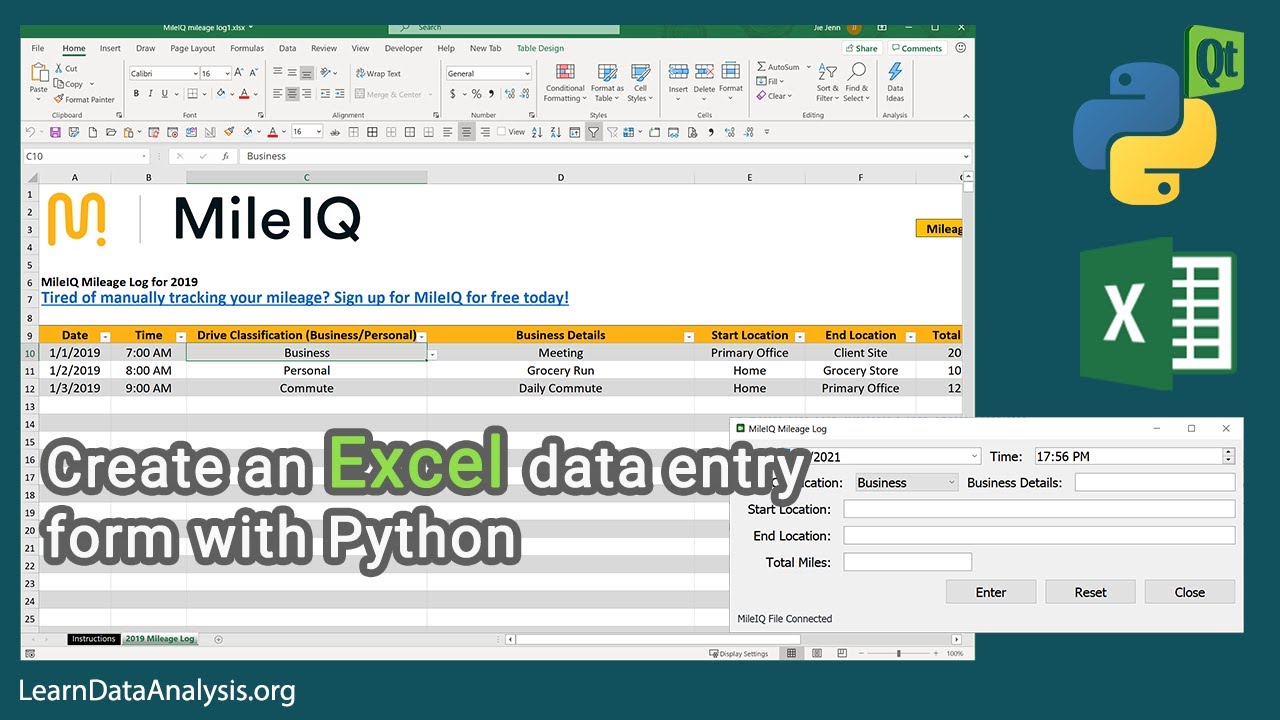Click the zoom slider in status bar

click(x=899, y=653)
